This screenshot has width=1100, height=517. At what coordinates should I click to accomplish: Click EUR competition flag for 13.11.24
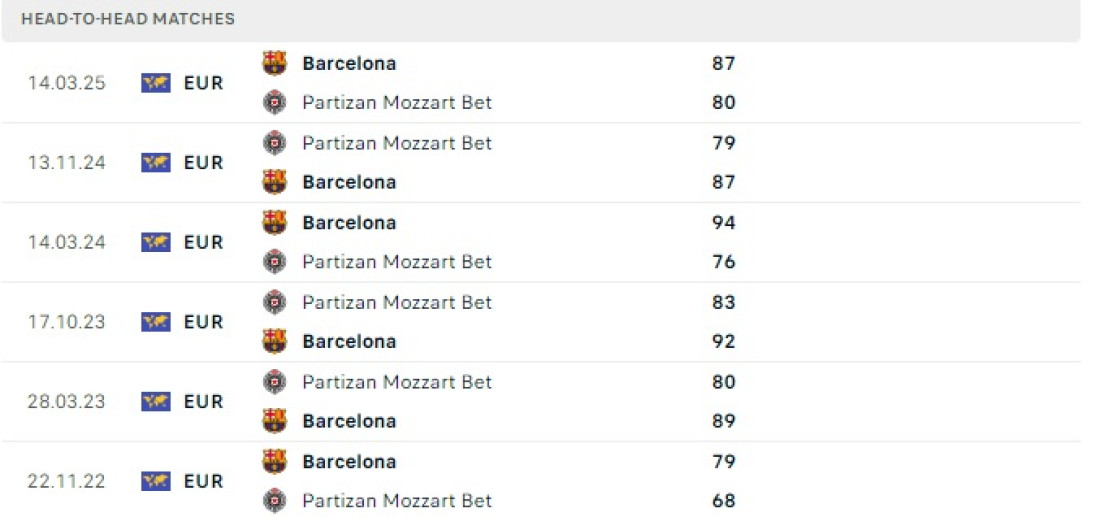click(156, 162)
